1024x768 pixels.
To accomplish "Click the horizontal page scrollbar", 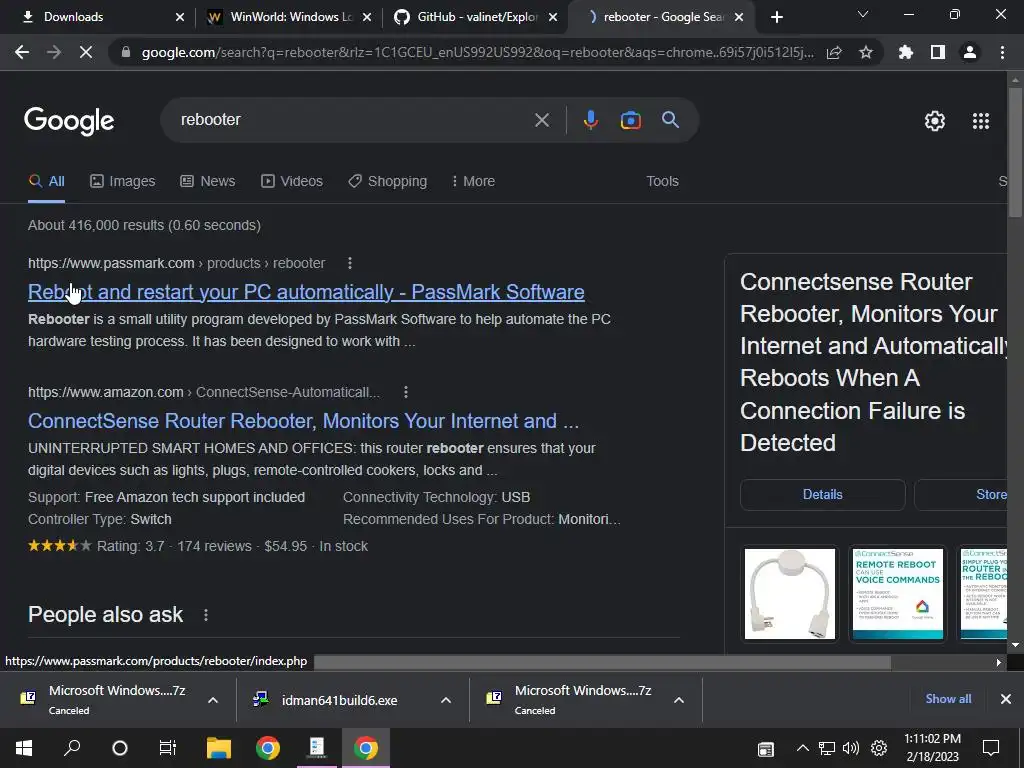I will tap(602, 662).
